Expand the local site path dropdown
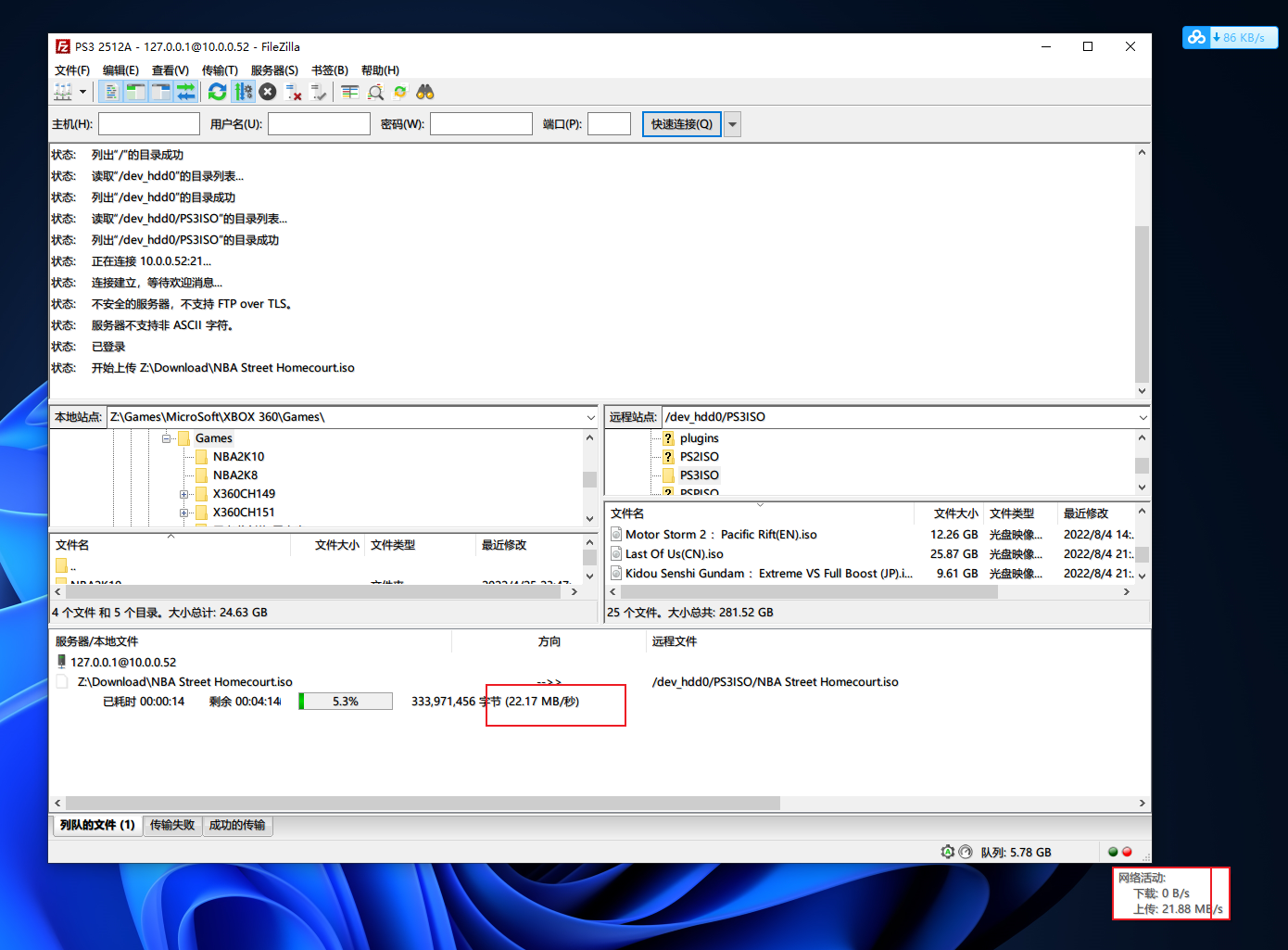Screen dimensions: 1288x950 point(590,417)
